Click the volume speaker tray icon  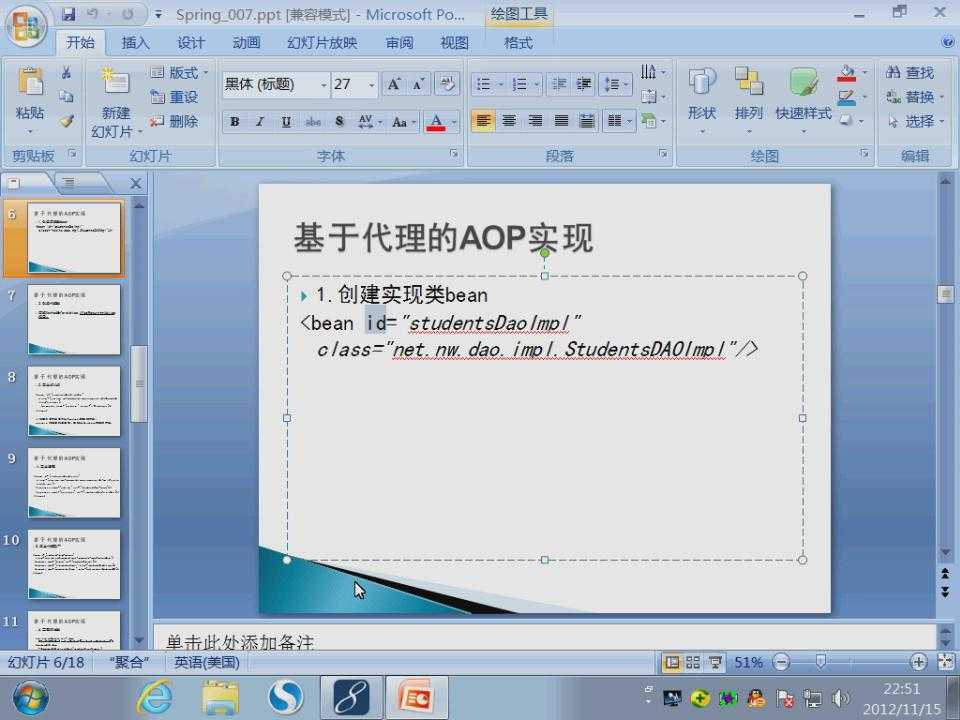840,698
